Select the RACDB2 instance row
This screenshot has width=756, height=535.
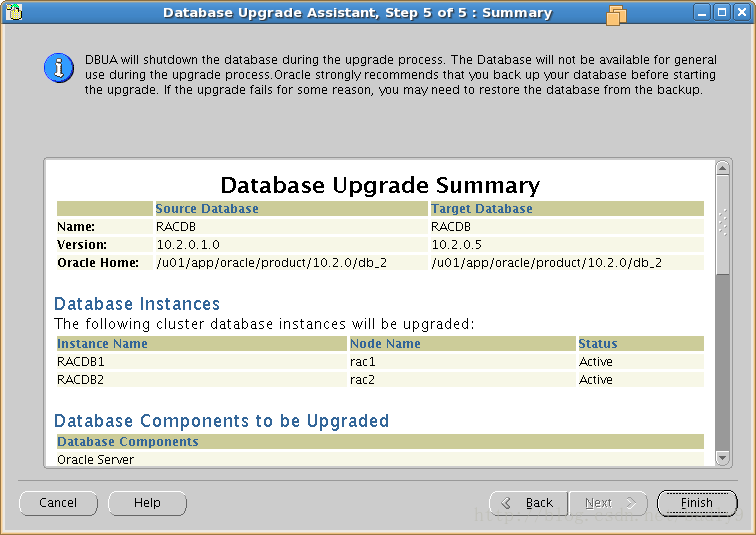click(x=380, y=380)
